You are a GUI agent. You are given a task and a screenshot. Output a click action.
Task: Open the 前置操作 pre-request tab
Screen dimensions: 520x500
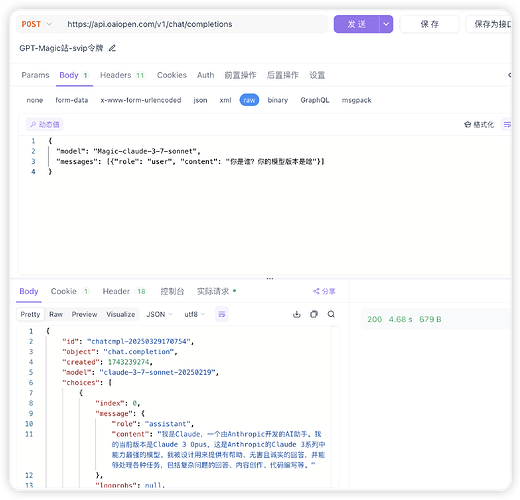click(x=240, y=75)
